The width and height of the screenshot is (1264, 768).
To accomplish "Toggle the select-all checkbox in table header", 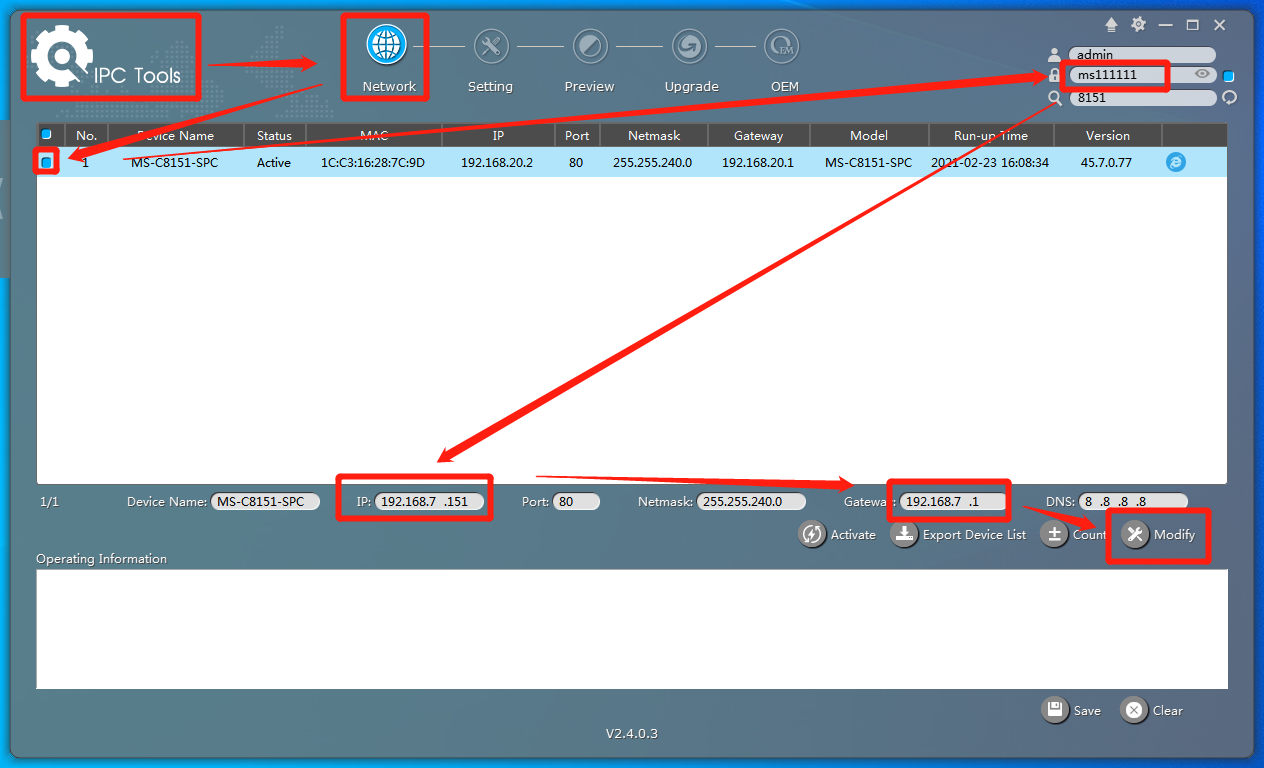I will click(x=46, y=134).
